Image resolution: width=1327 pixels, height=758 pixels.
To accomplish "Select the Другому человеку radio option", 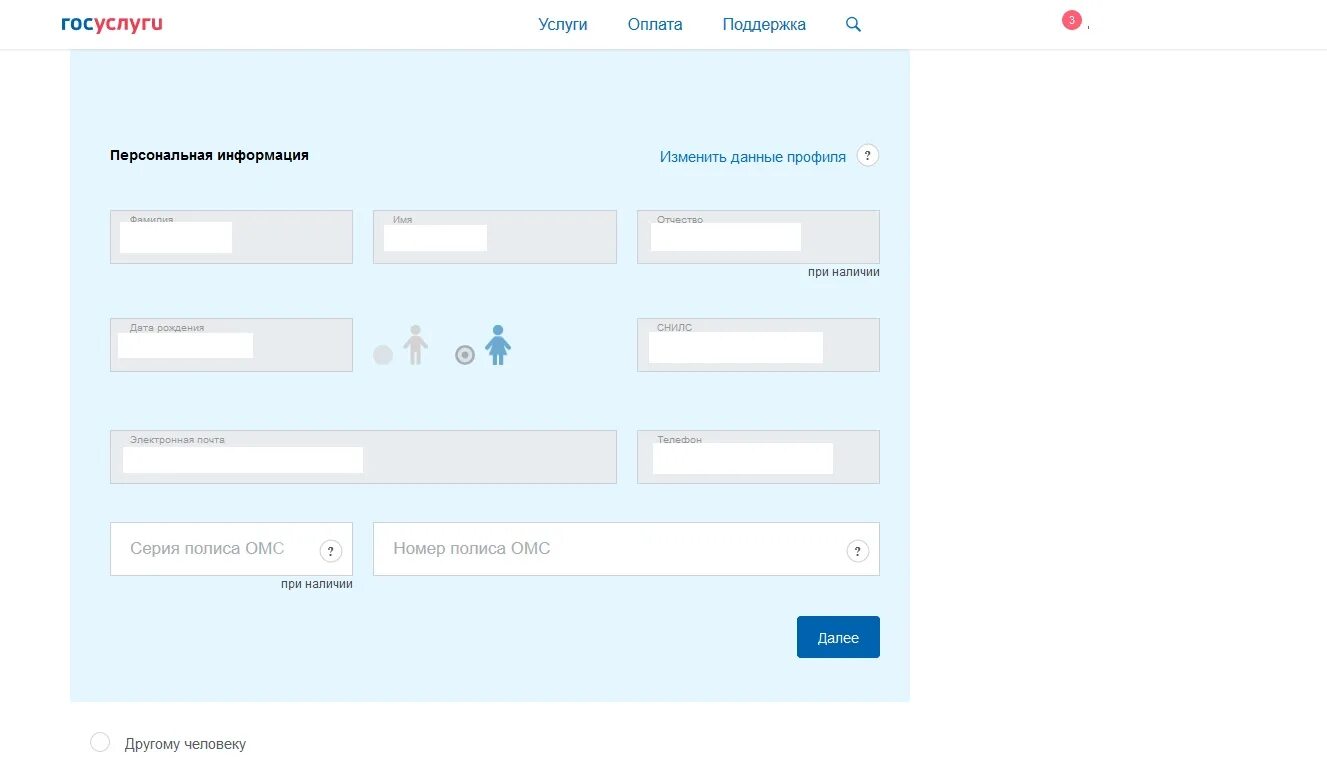I will tap(100, 742).
